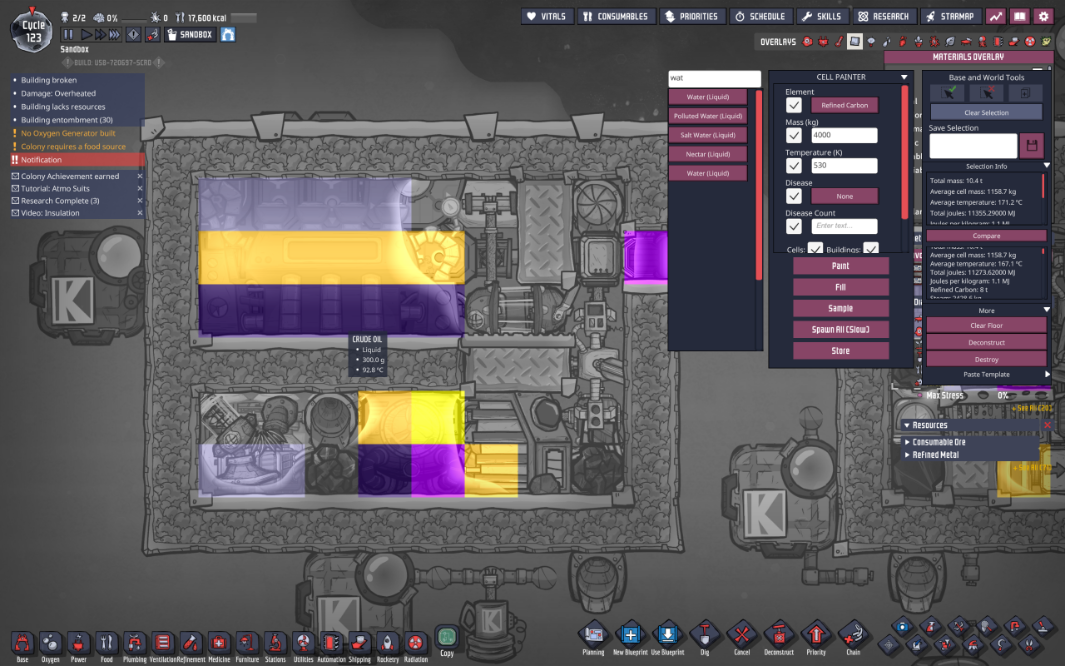Screen dimensions: 1065x666
Task: Open the Ventilation build category
Action: [162, 644]
